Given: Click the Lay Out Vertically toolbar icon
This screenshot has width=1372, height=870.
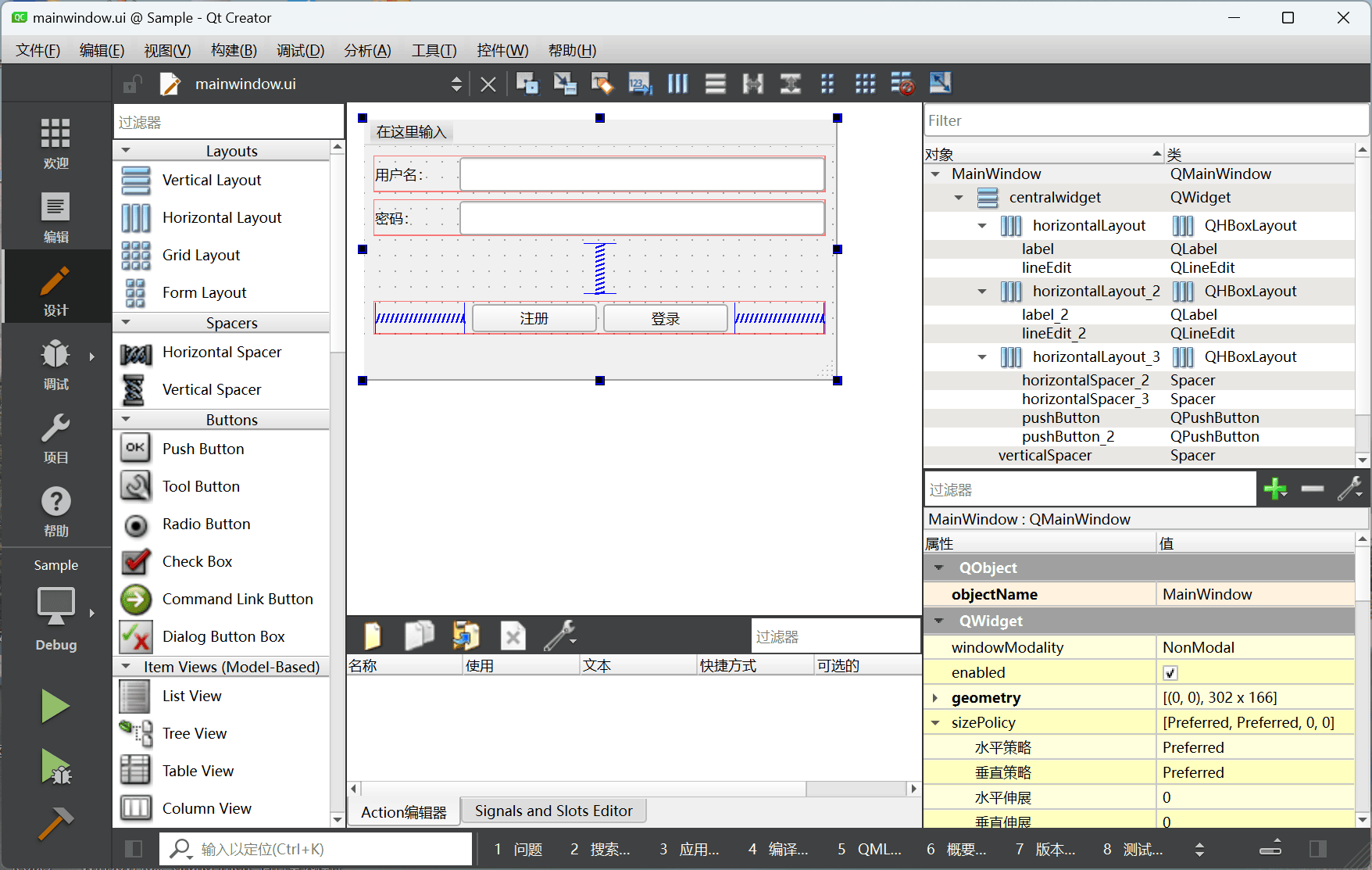Looking at the screenshot, I should click(715, 84).
